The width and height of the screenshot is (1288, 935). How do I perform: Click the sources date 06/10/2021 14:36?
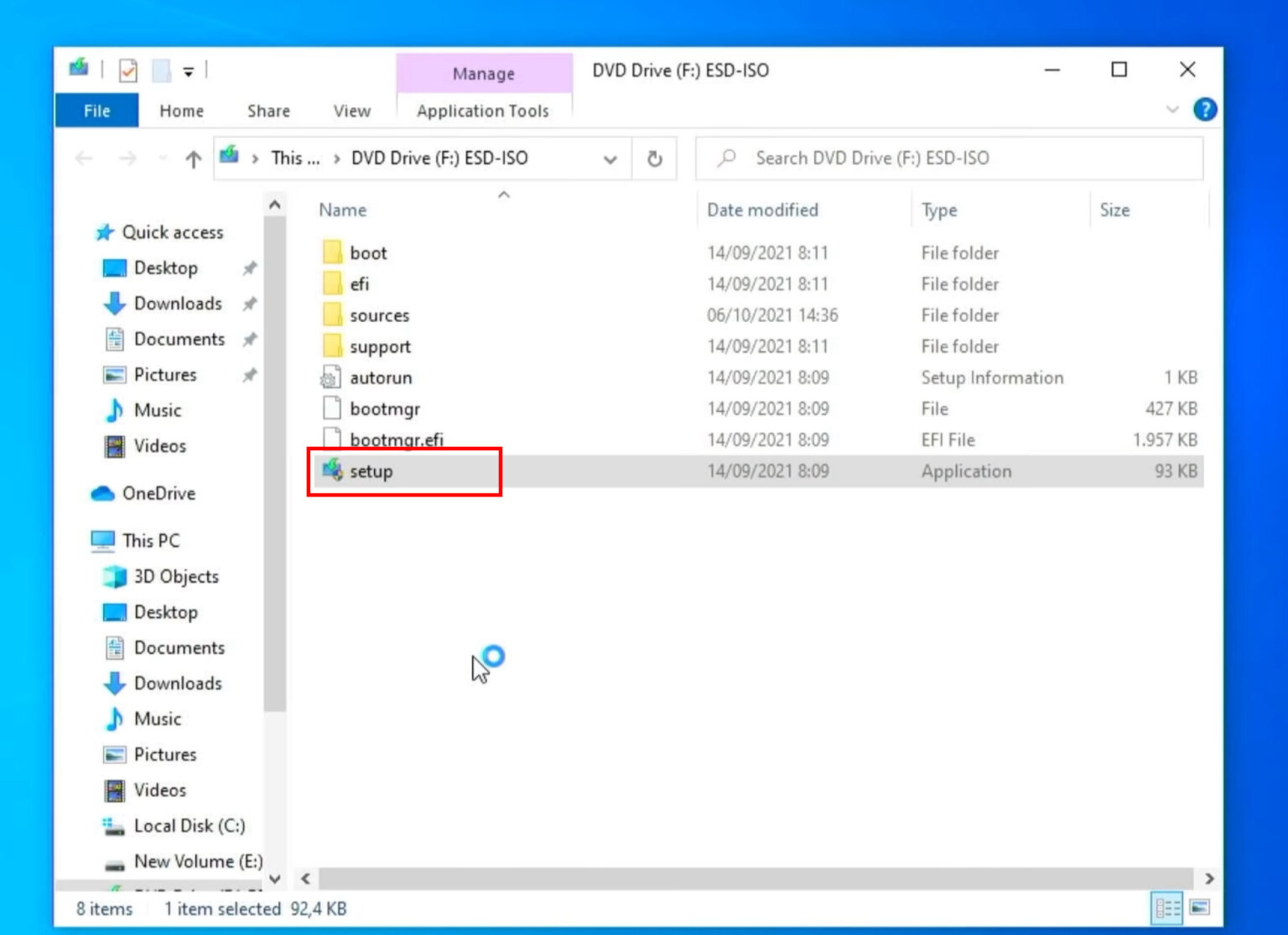click(x=772, y=315)
